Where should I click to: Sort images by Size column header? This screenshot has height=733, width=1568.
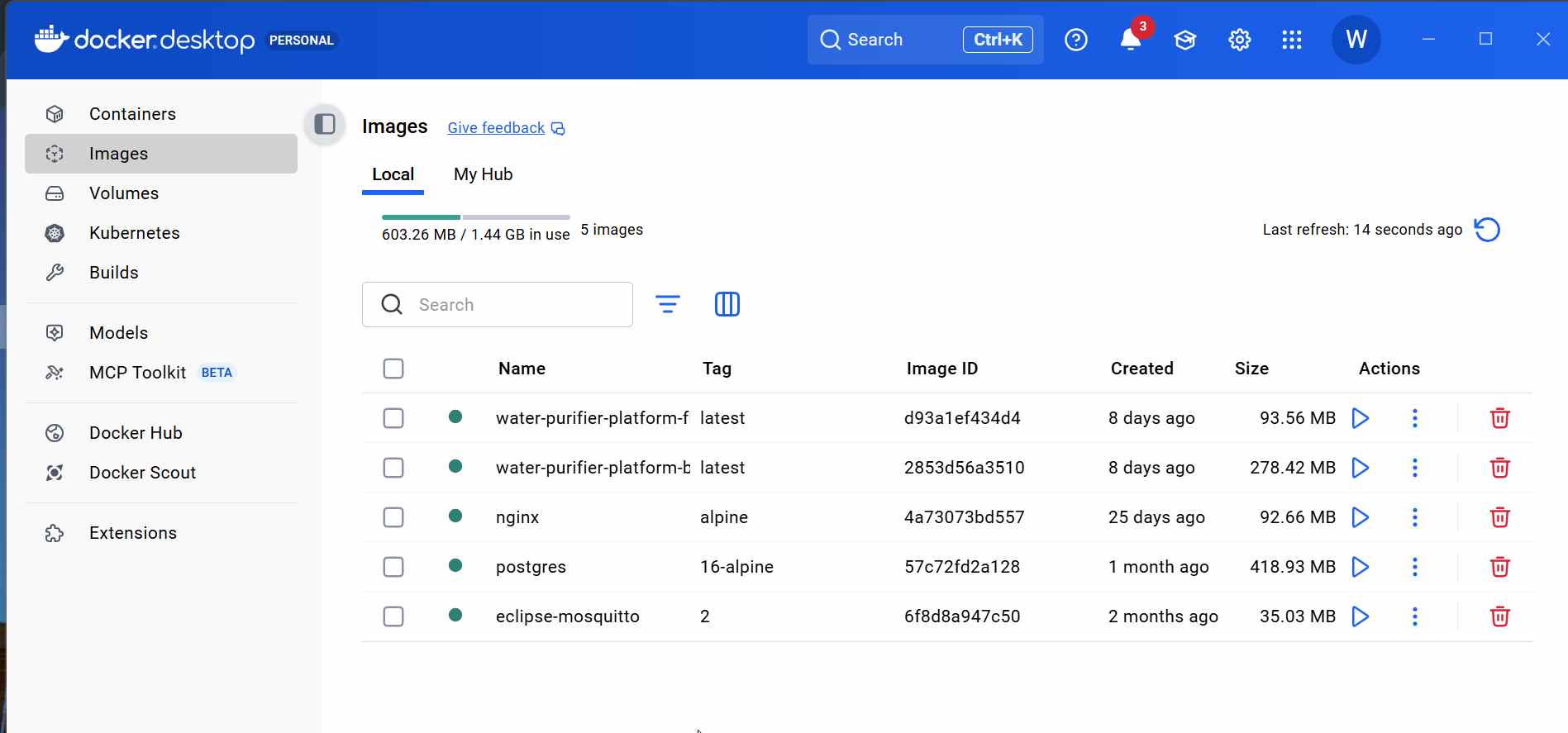click(1251, 369)
